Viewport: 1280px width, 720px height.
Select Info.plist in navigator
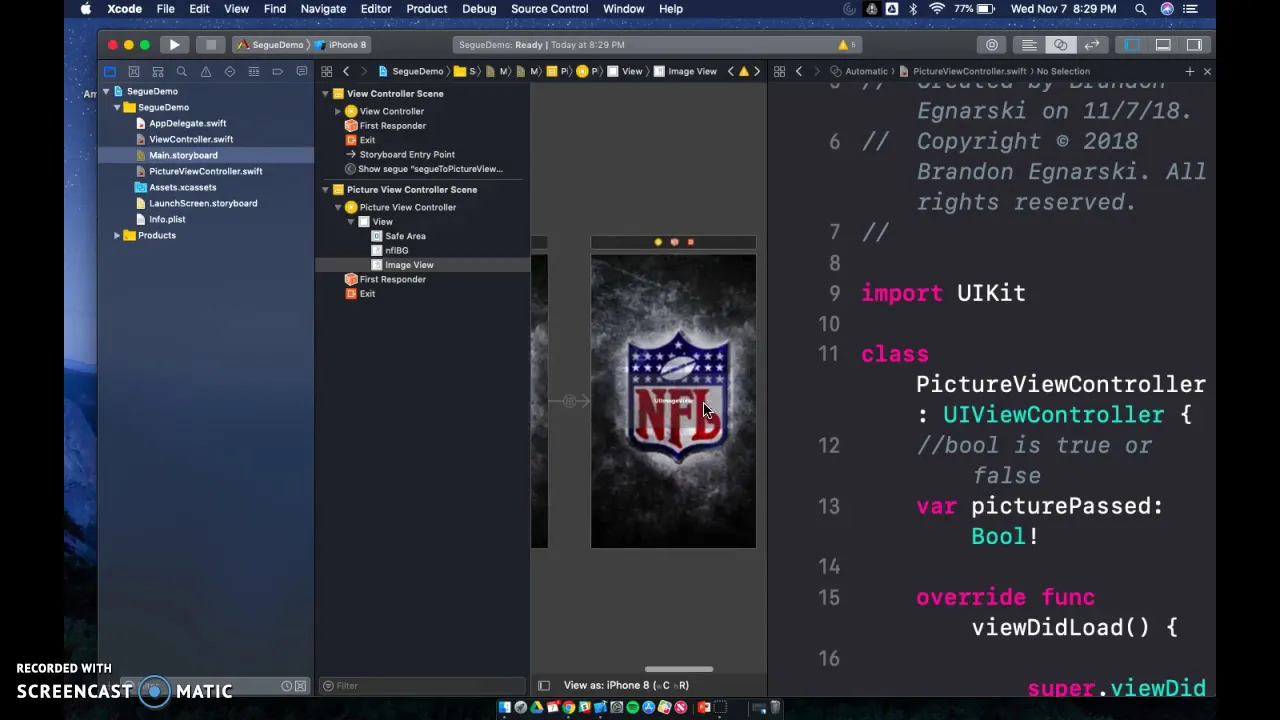166,219
